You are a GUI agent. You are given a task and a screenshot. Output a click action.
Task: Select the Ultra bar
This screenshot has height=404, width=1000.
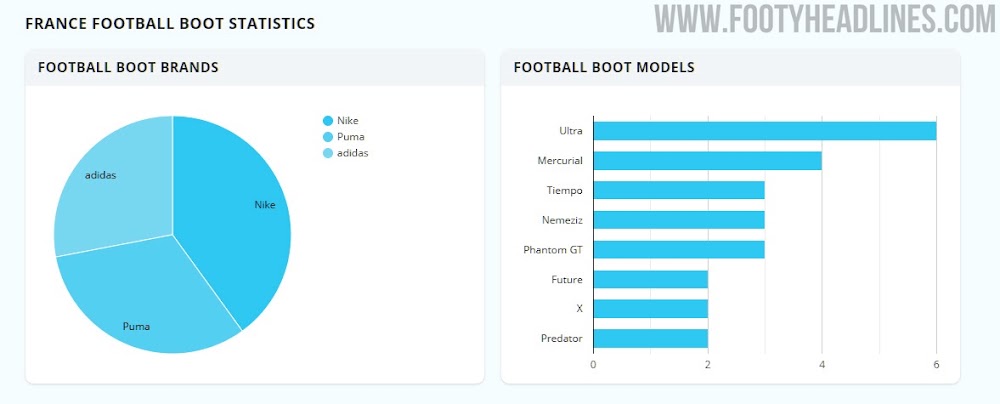pyautogui.click(x=764, y=131)
